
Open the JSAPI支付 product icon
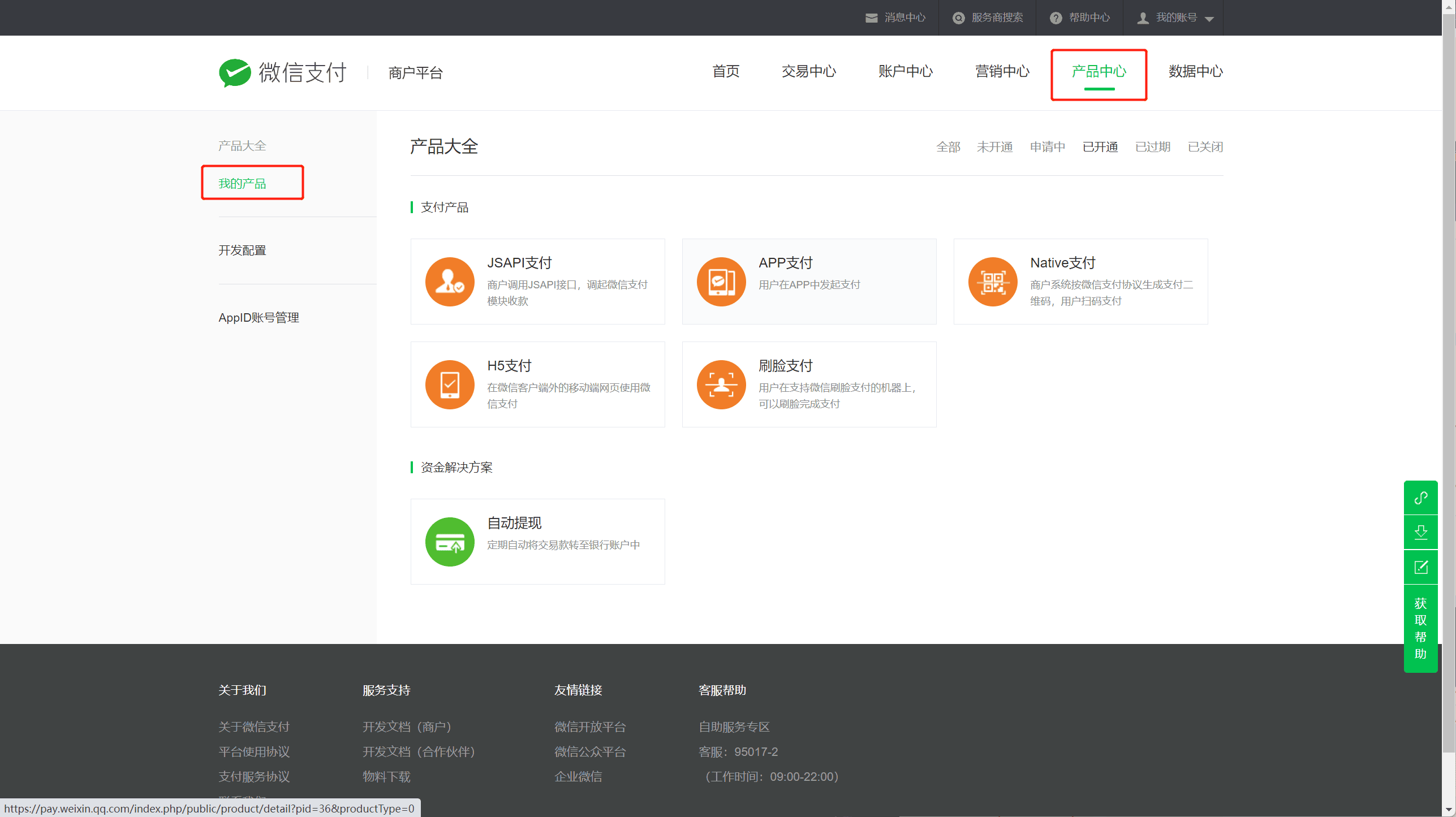click(x=450, y=282)
